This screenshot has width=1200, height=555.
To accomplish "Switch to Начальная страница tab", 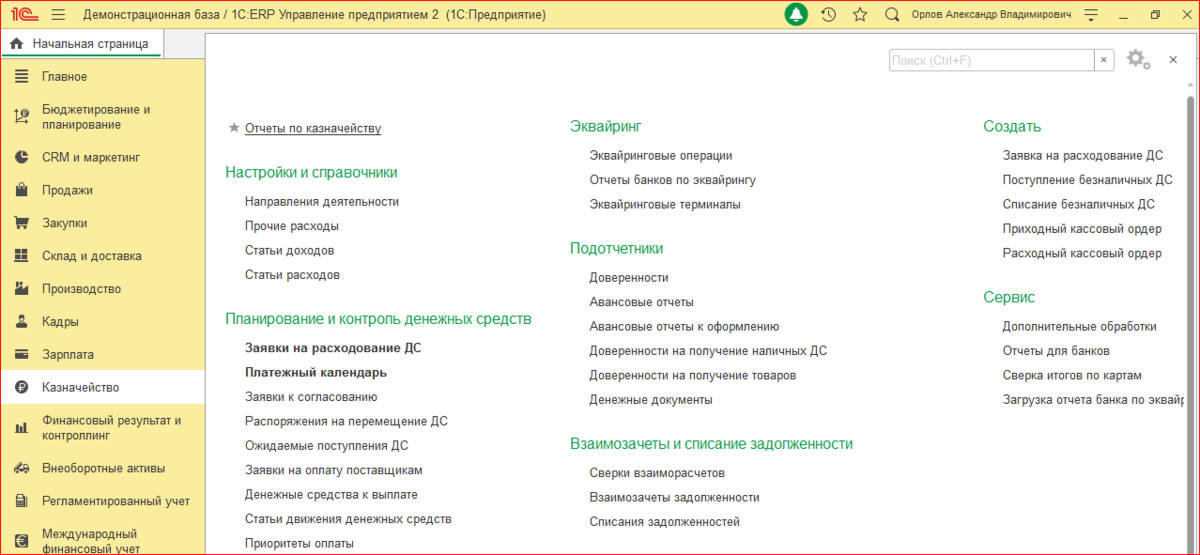I will click(x=80, y=44).
